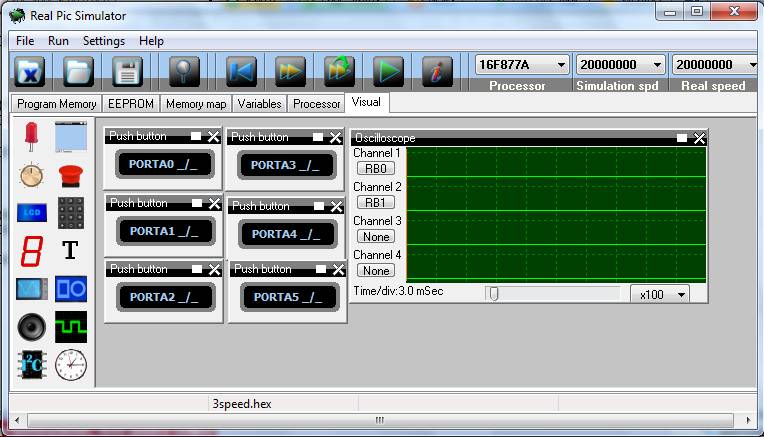Viewport: 764px width, 437px height.
Task: Add the red push button component
Action: [x=71, y=176]
